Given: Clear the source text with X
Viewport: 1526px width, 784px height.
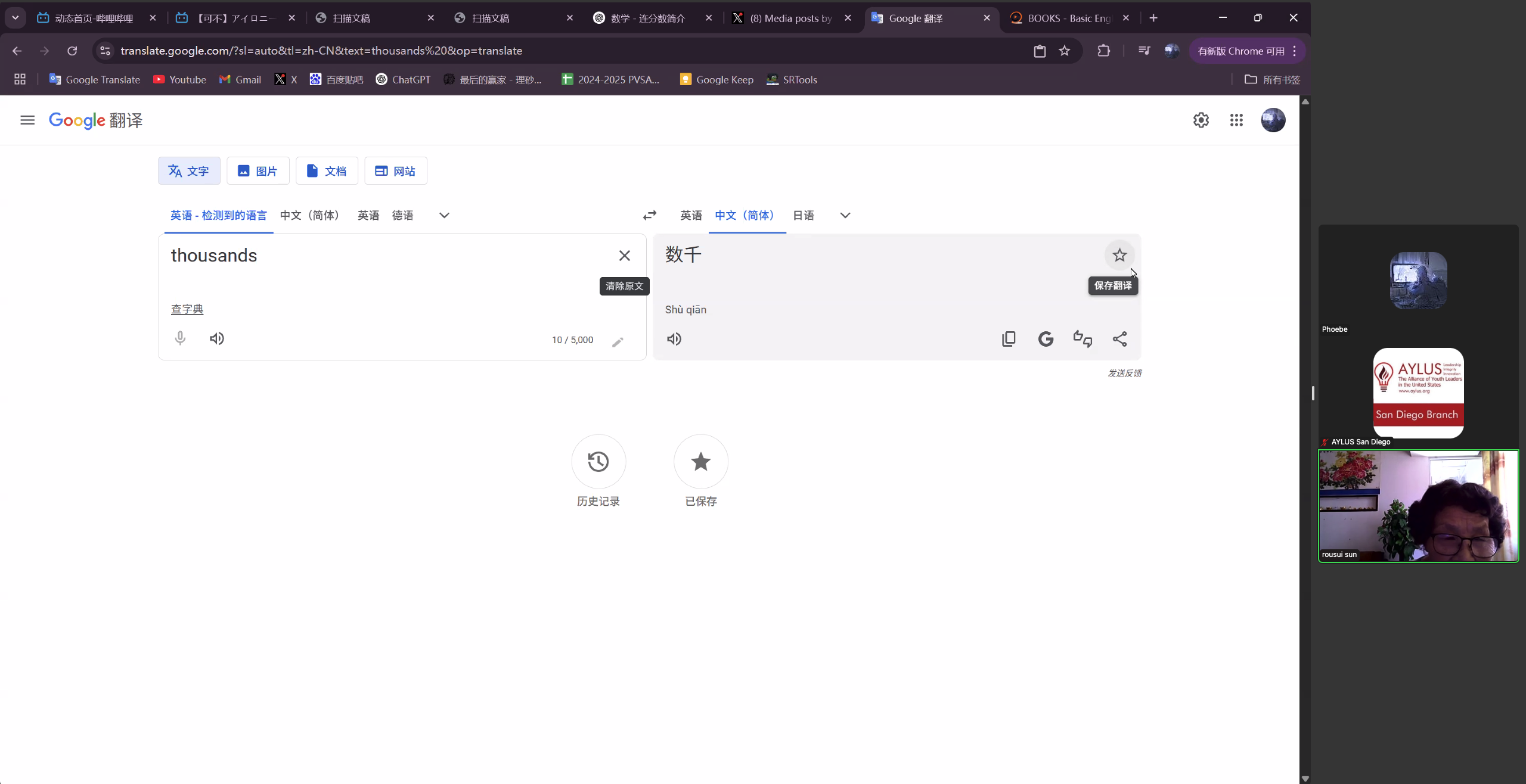Looking at the screenshot, I should [x=624, y=256].
